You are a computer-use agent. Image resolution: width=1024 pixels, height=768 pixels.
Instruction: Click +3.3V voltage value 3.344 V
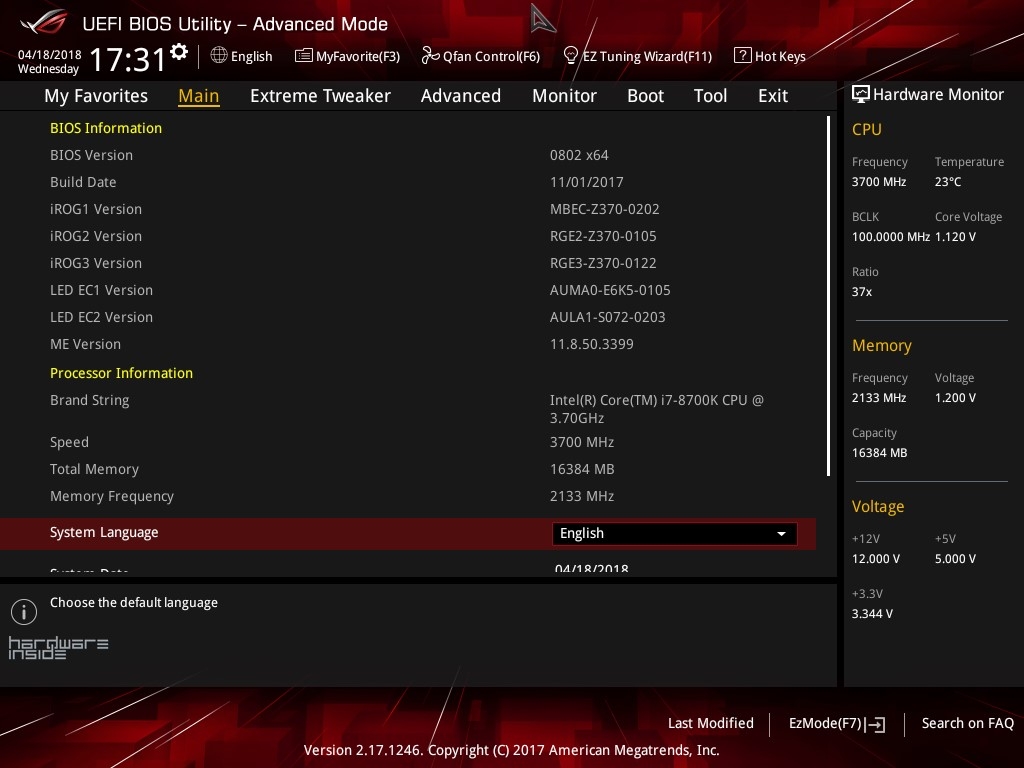pos(872,614)
